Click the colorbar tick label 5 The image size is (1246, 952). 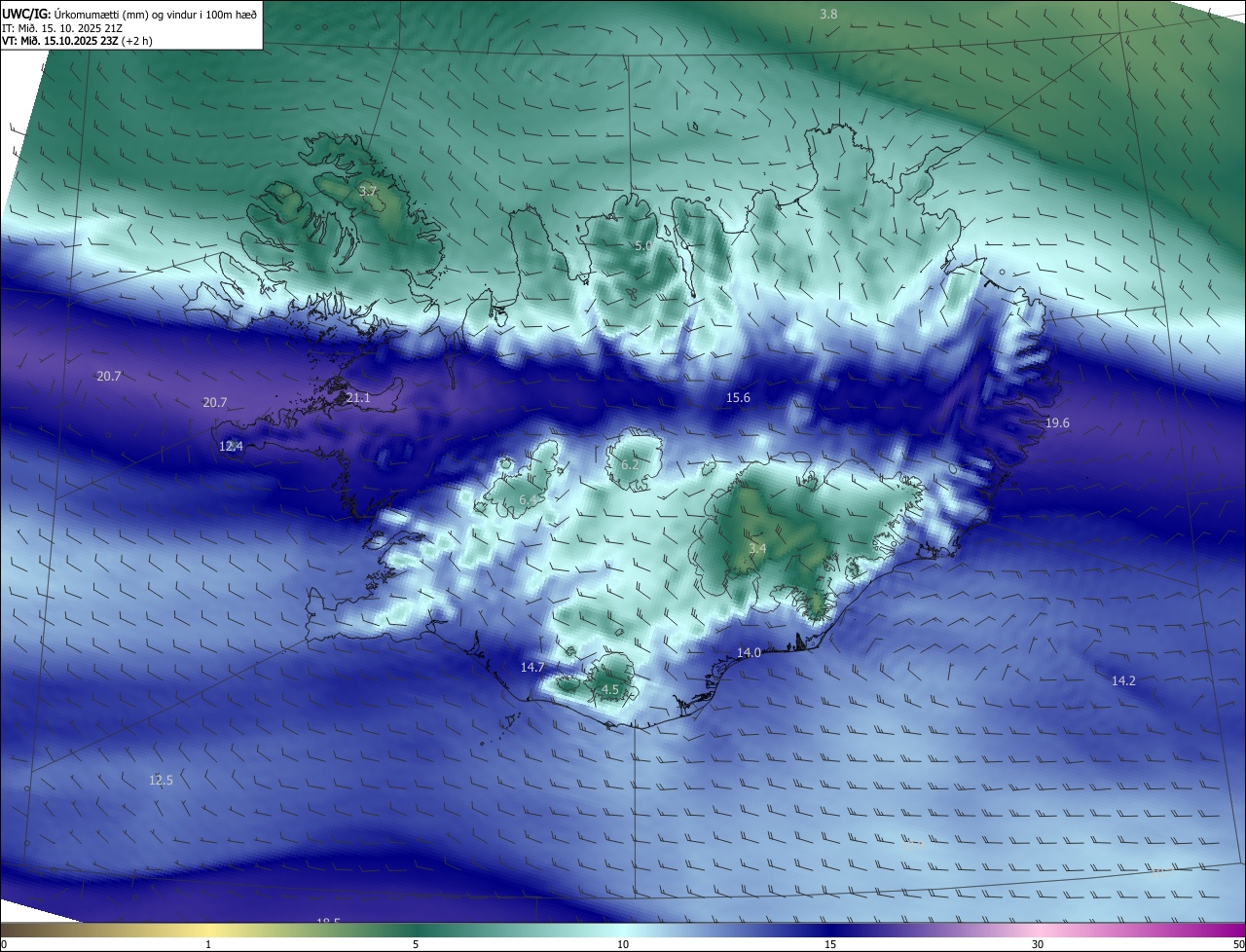pos(416,945)
